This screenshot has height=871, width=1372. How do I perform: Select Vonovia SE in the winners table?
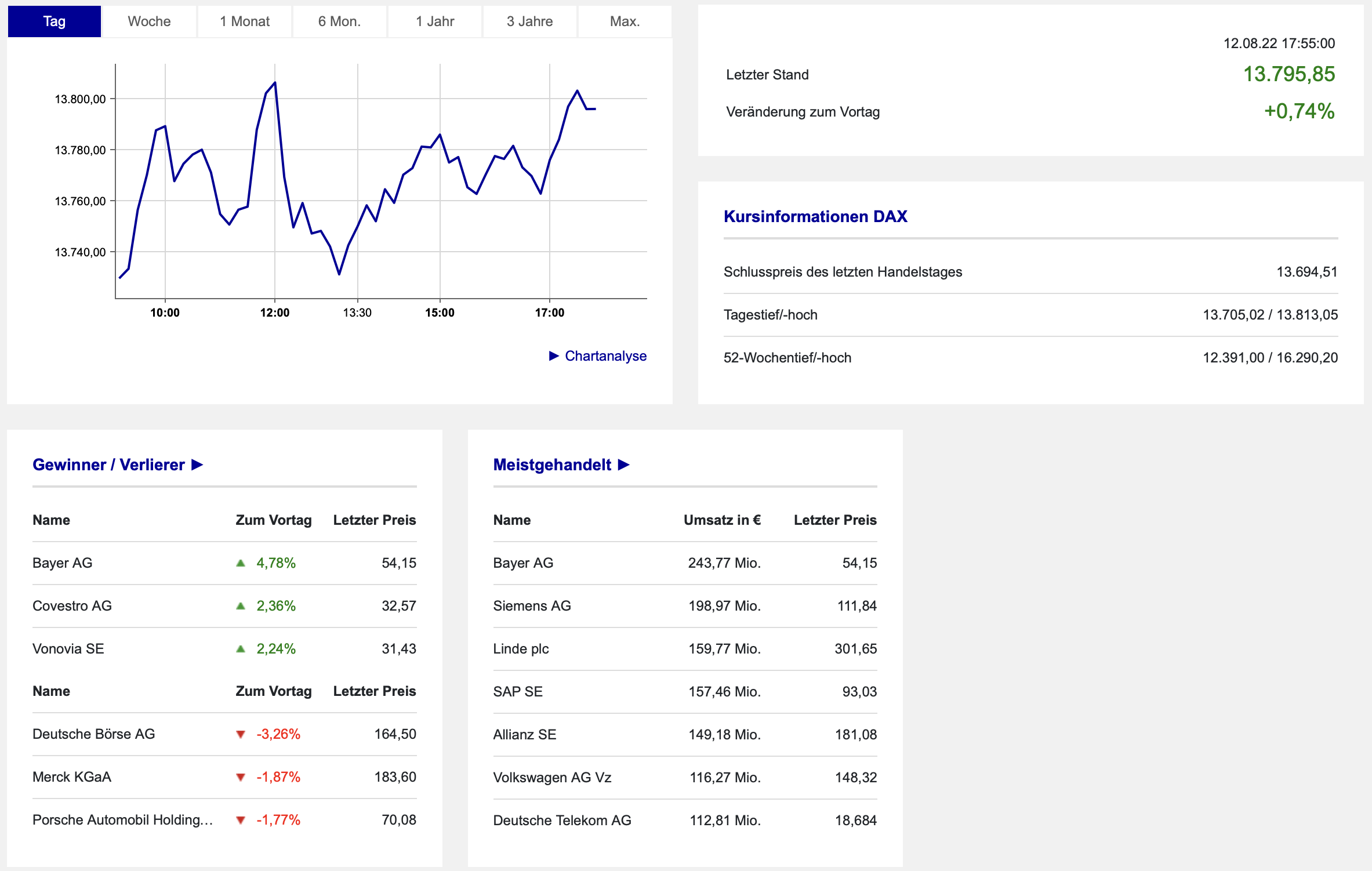pyautogui.click(x=68, y=649)
